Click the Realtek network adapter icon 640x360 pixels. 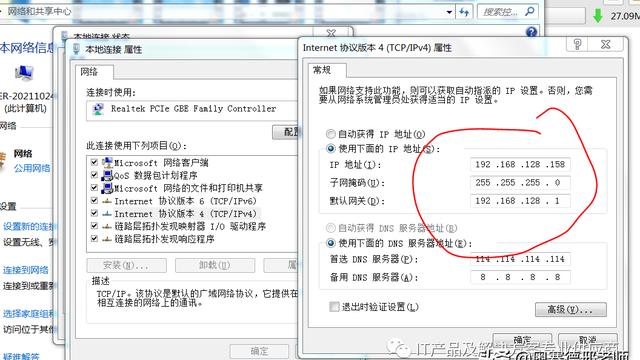coord(98,109)
